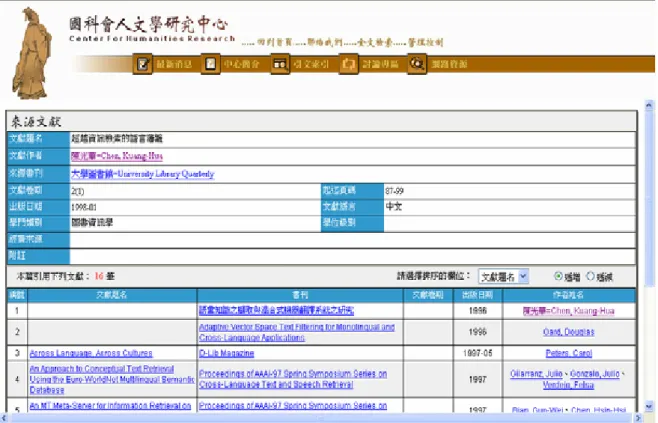Click the 最新消息 news icon

coord(143,64)
